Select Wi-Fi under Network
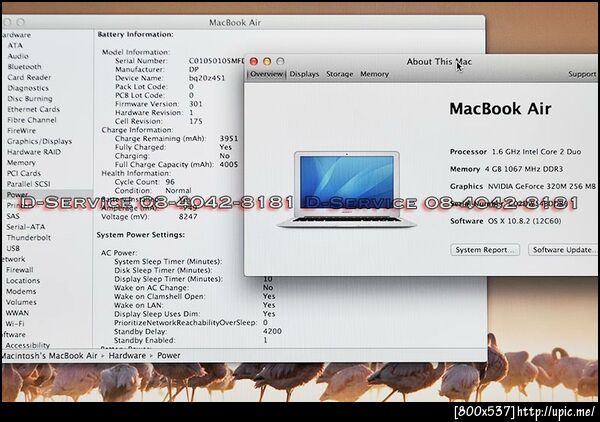 tap(15, 323)
